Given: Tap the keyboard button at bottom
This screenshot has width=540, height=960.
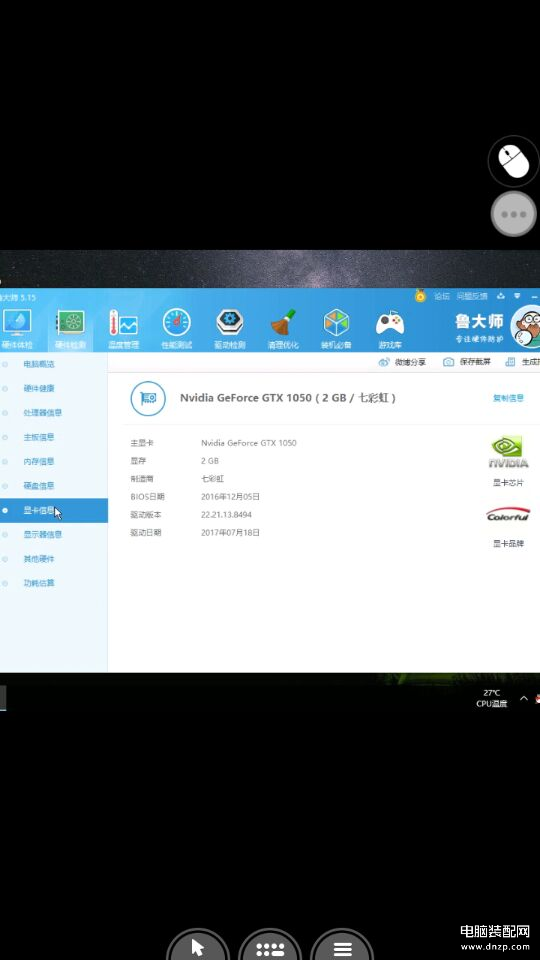Looking at the screenshot, I should (x=270, y=946).
